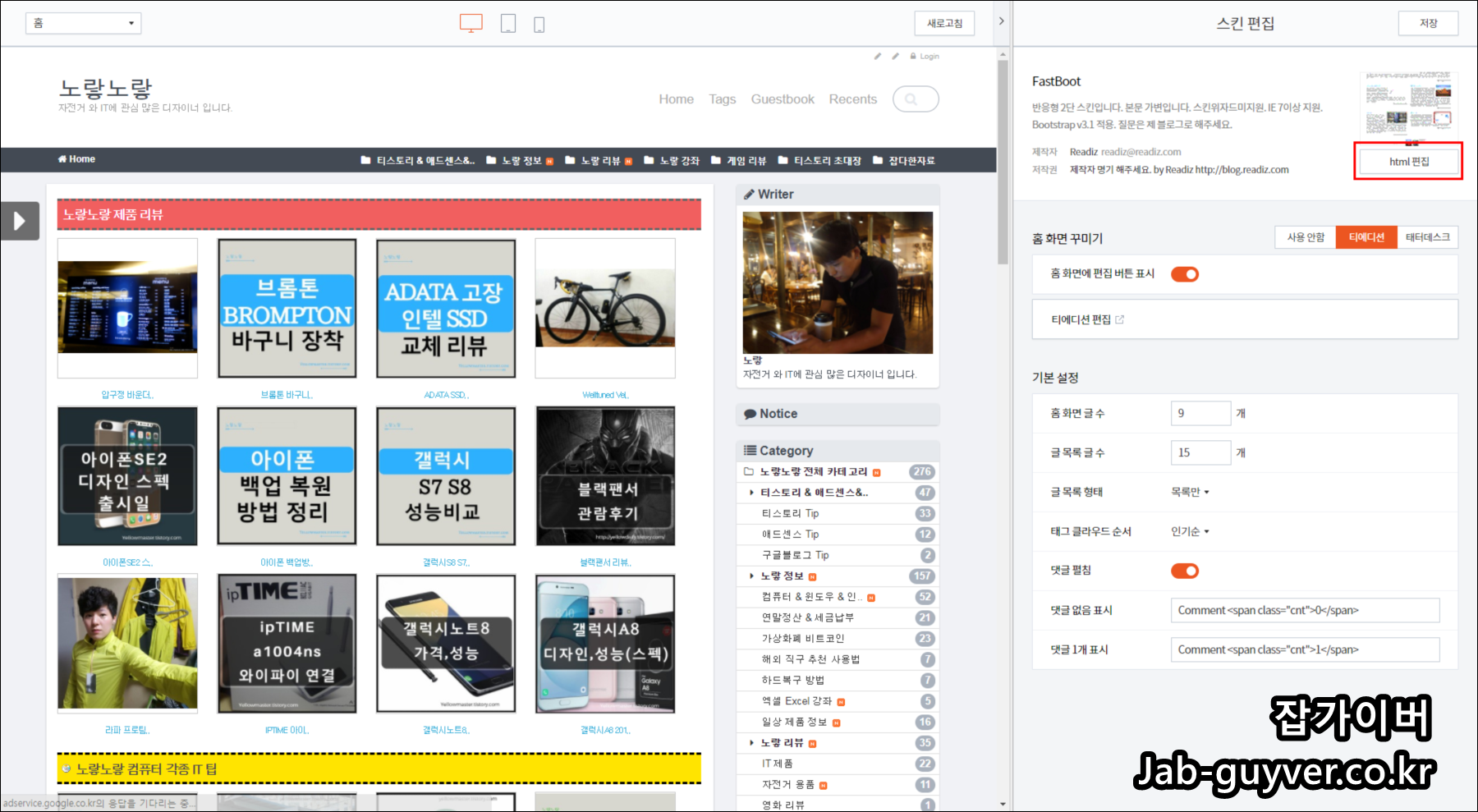The image size is (1478, 812).
Task: Open the 글 목록 형태 dropdown
Action: click(1191, 492)
